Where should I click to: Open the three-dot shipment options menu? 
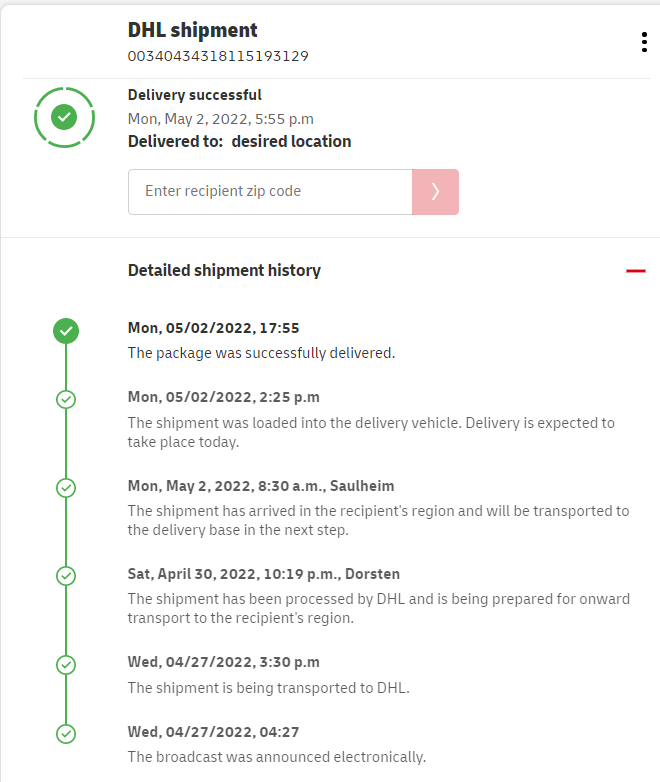coord(644,42)
